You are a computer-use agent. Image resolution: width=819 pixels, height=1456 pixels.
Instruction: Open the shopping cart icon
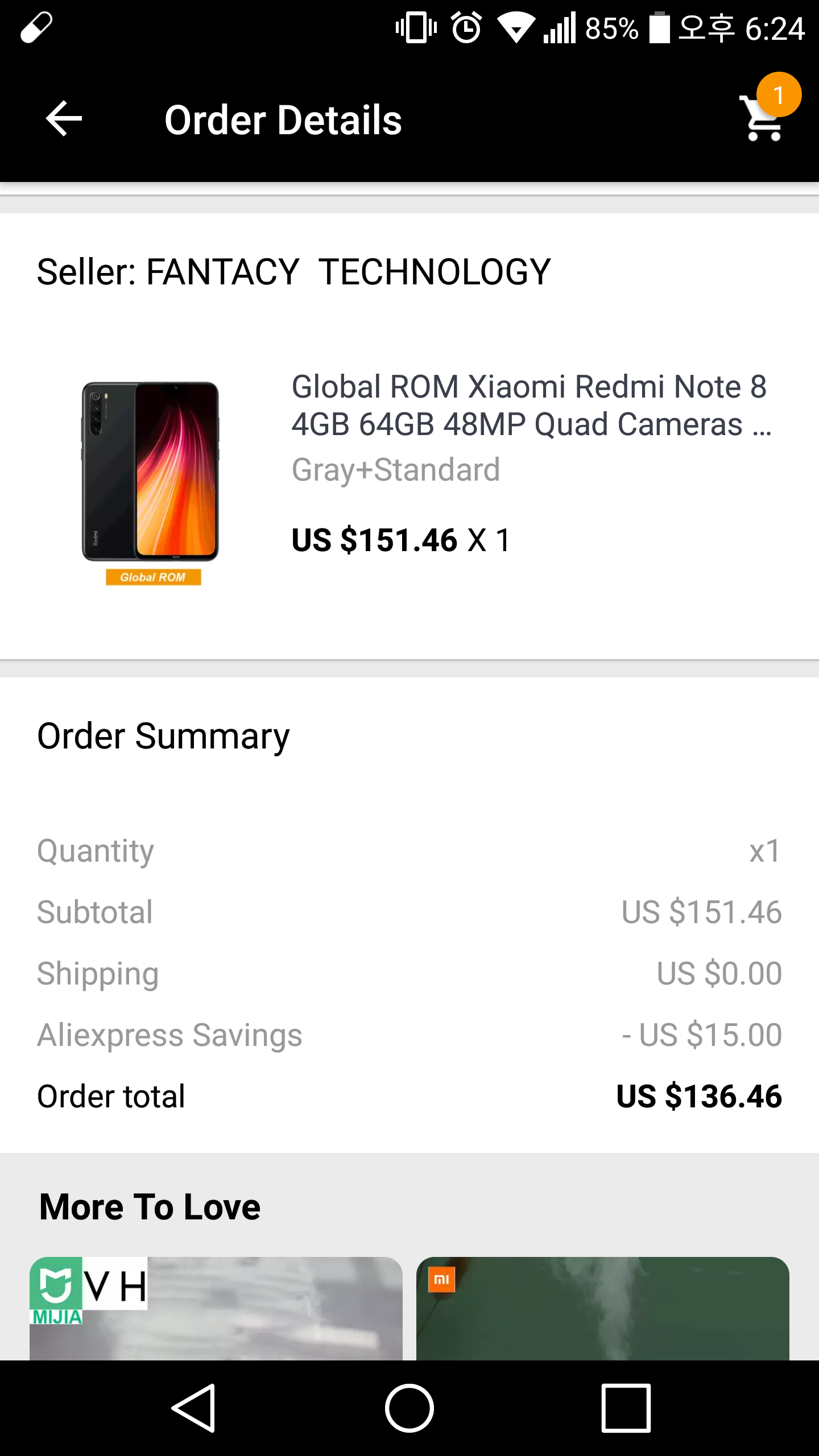click(762, 119)
